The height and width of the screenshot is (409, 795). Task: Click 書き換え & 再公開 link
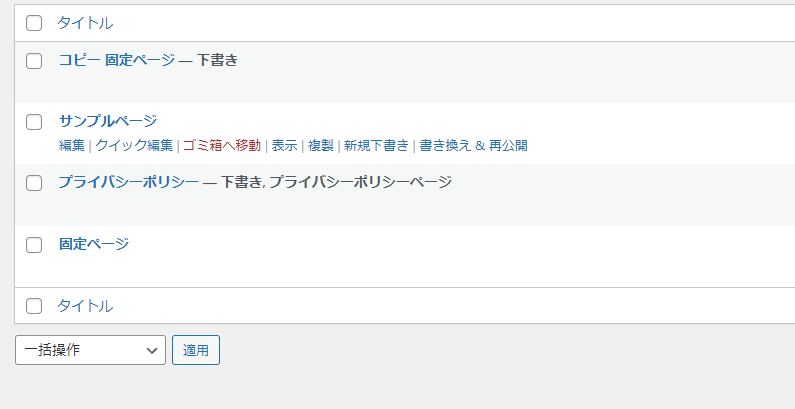tap(474, 145)
